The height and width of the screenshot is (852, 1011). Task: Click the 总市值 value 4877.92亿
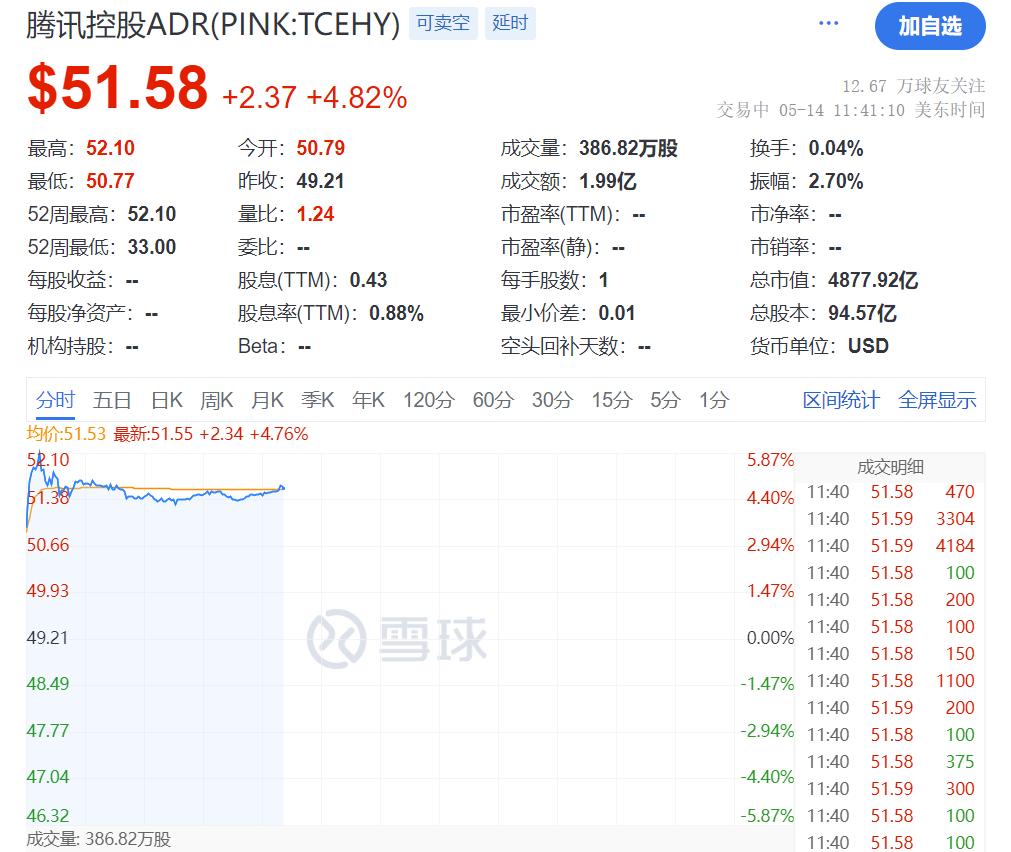[x=873, y=280]
